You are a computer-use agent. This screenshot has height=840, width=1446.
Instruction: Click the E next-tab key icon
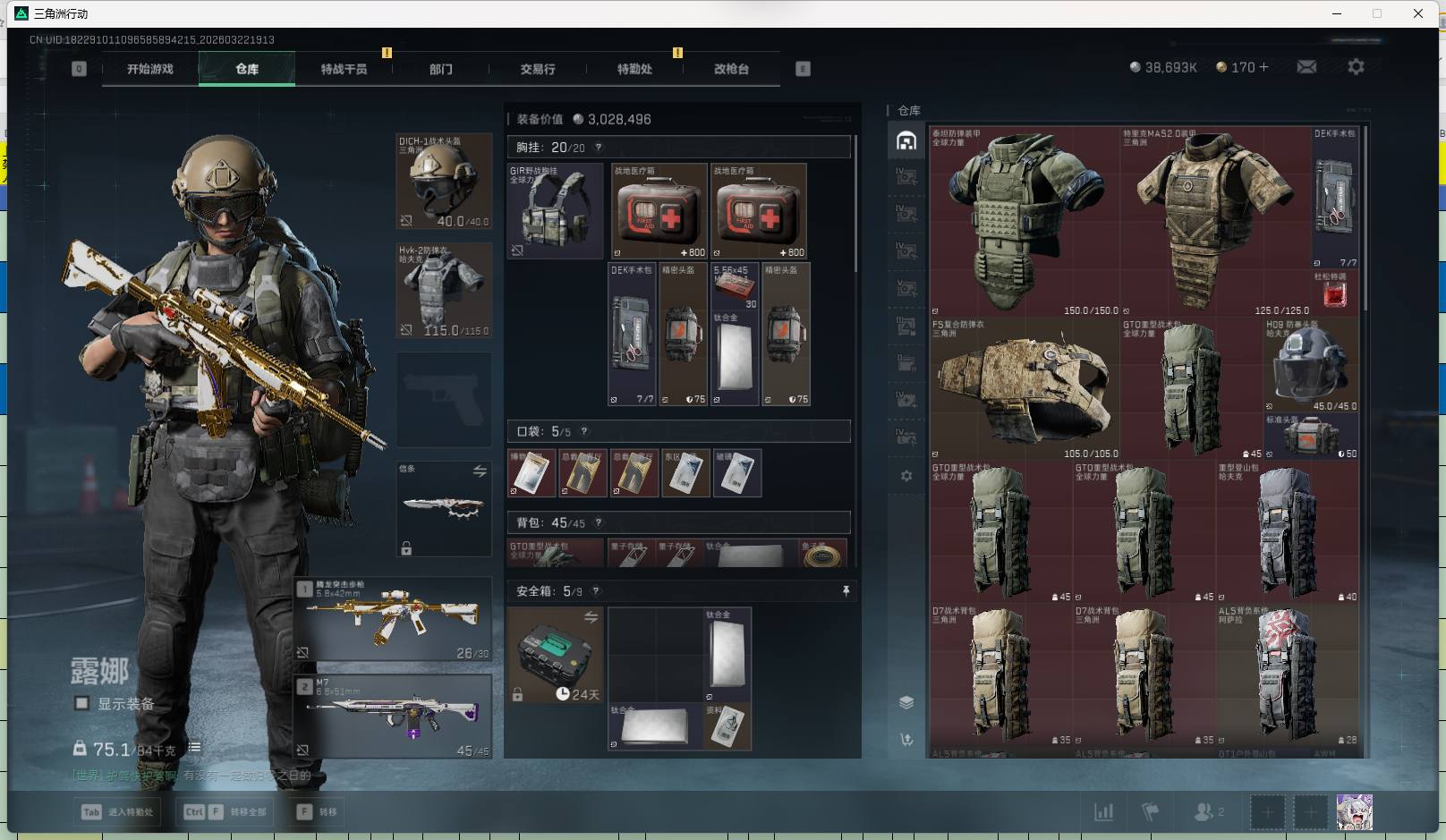pos(803,69)
